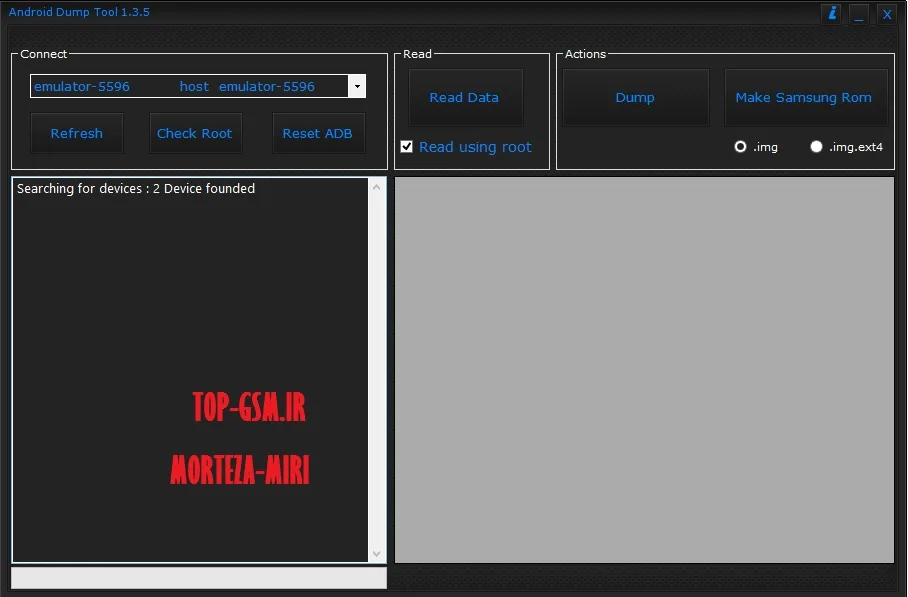
Task: Click the Check Root button
Action: (x=195, y=133)
